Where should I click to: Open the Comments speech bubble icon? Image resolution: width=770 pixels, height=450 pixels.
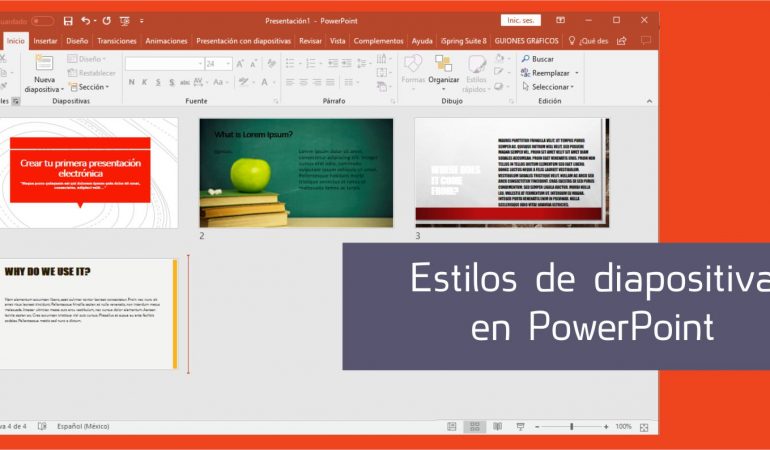[646, 40]
